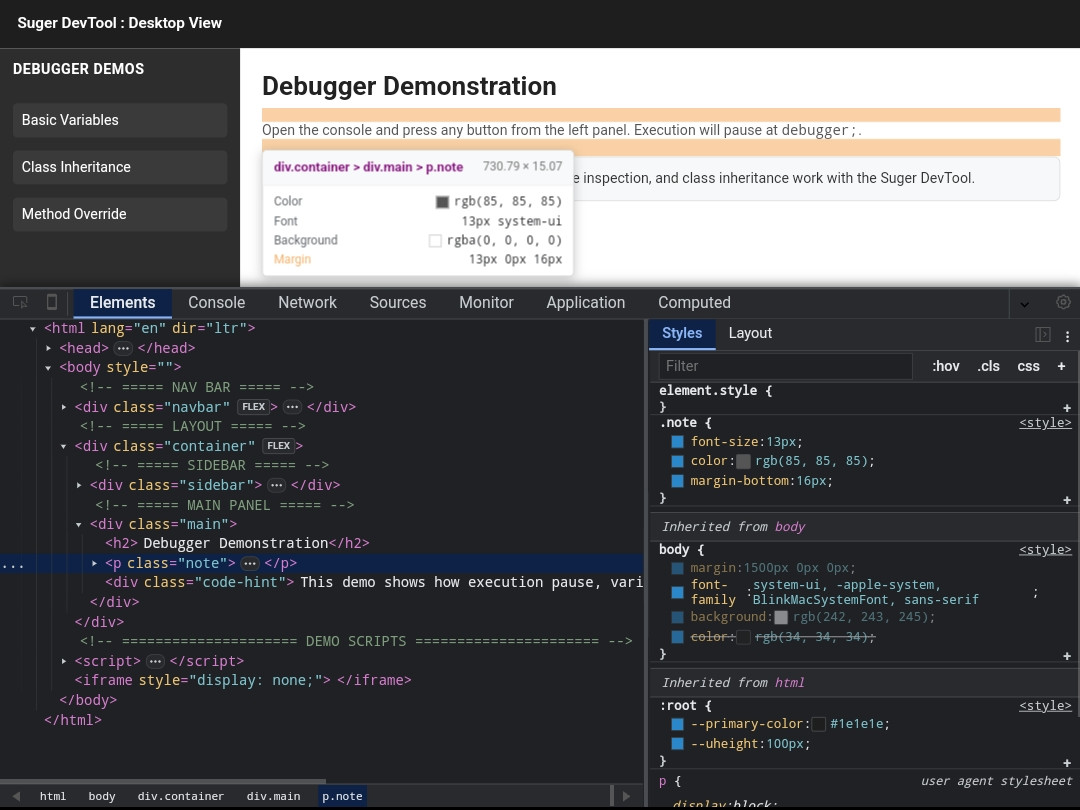Viewport: 1080px width, 810px height.
Task: Expand the script element node
Action: click(x=63, y=661)
